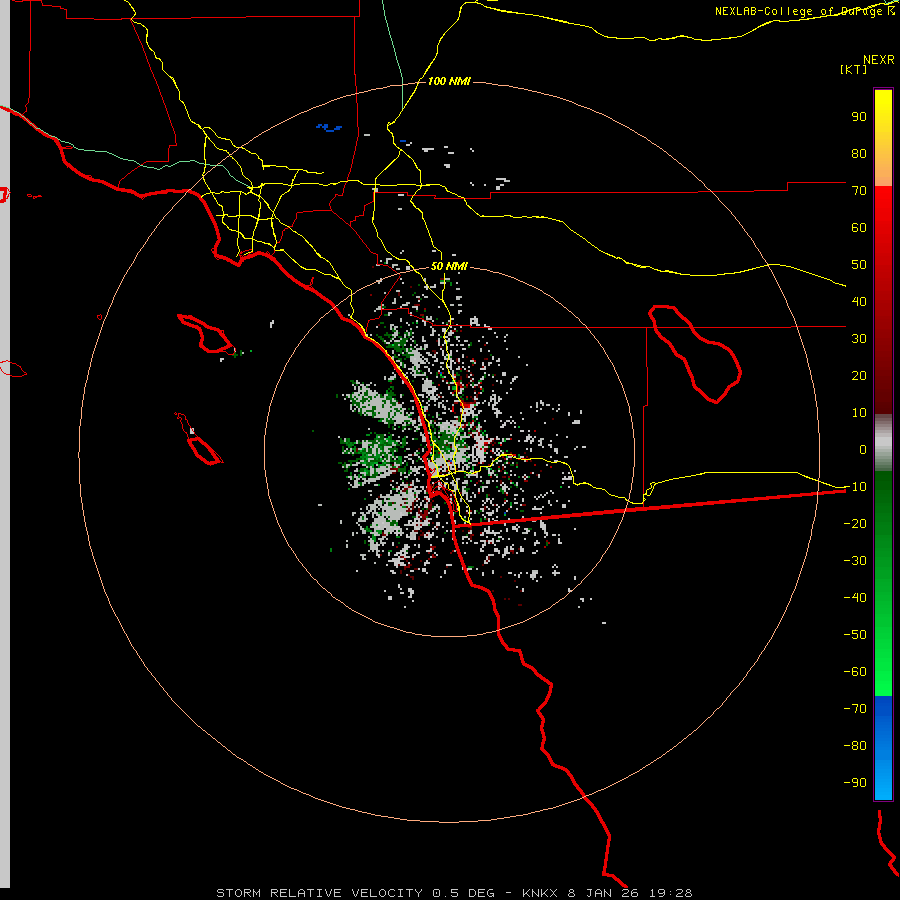900x900 pixels.
Task: Click the STORM RELATIVE VELOCITY caption at bottom
Action: pyautogui.click(x=454, y=893)
